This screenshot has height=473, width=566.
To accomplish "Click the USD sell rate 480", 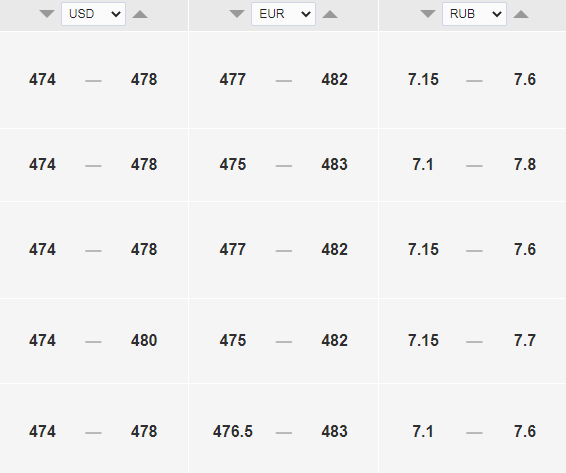I will click(x=144, y=340).
